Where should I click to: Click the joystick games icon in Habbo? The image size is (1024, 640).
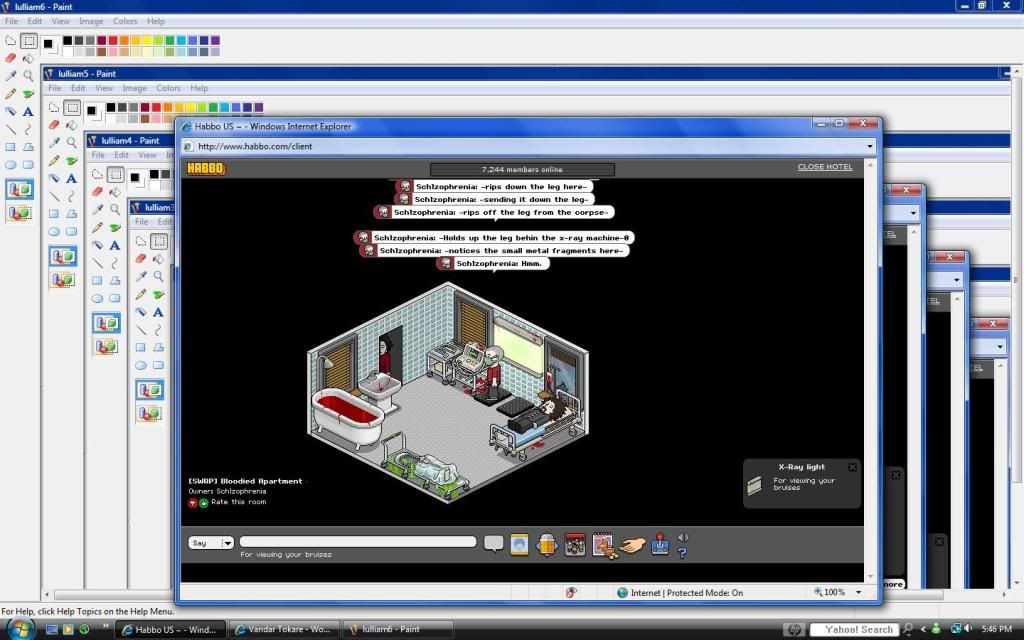[660, 544]
